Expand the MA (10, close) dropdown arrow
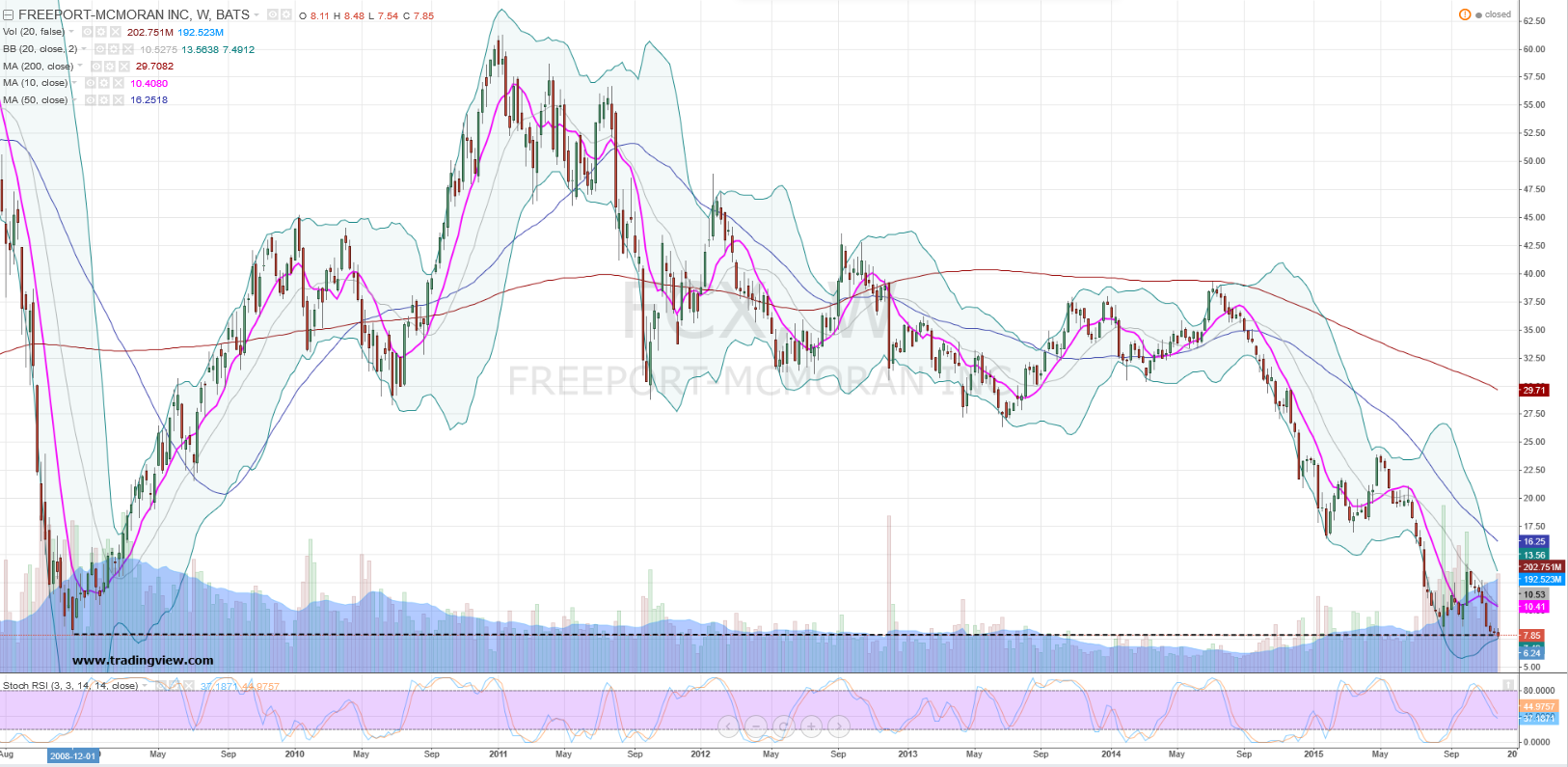This screenshot has width=1568, height=767. click(75, 83)
